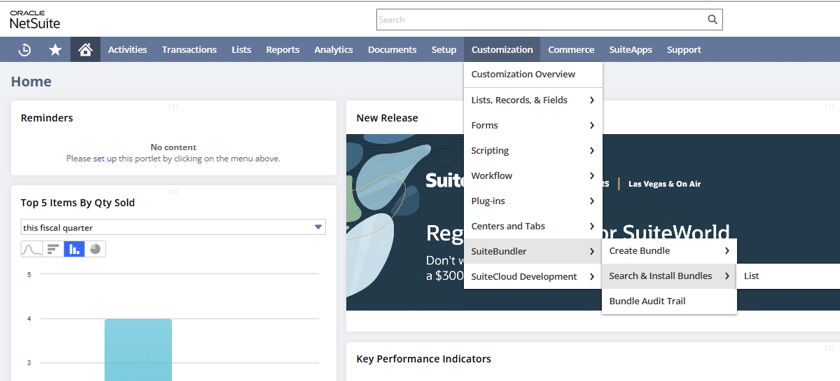
Task: Open the Analytics menu
Action: pos(333,50)
